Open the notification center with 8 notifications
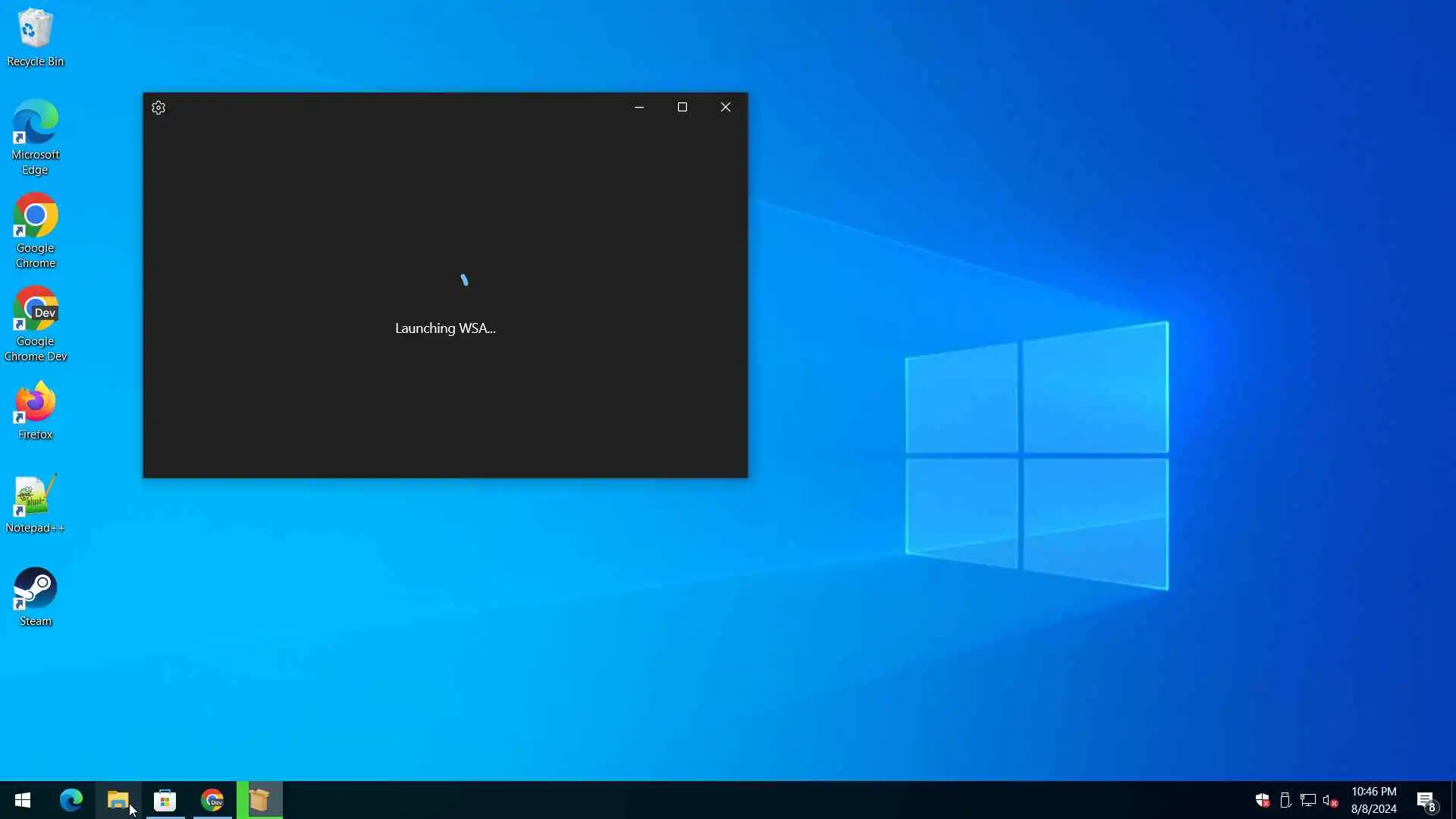This screenshot has height=819, width=1456. pyautogui.click(x=1426, y=800)
